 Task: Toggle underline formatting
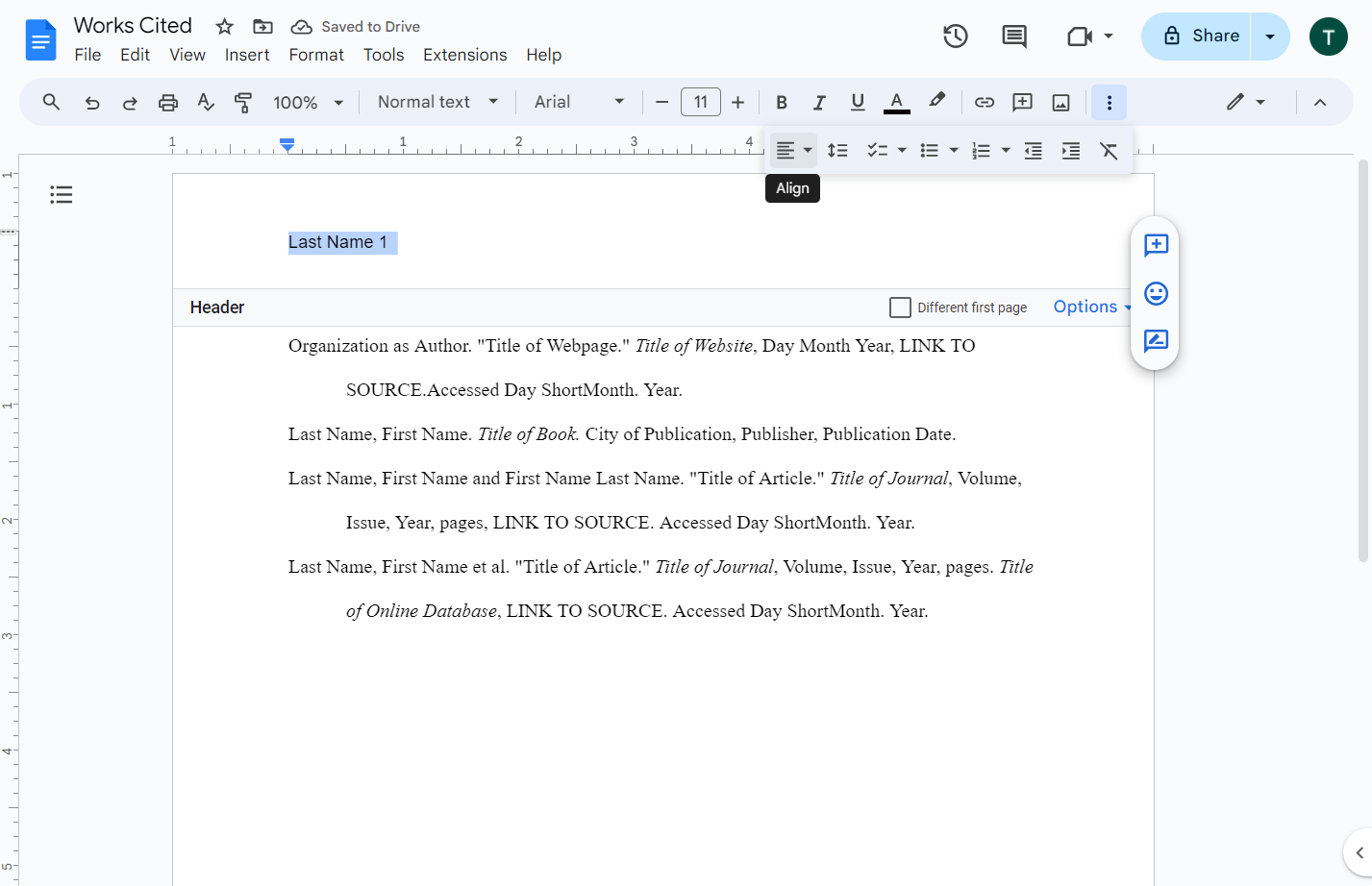click(x=858, y=102)
